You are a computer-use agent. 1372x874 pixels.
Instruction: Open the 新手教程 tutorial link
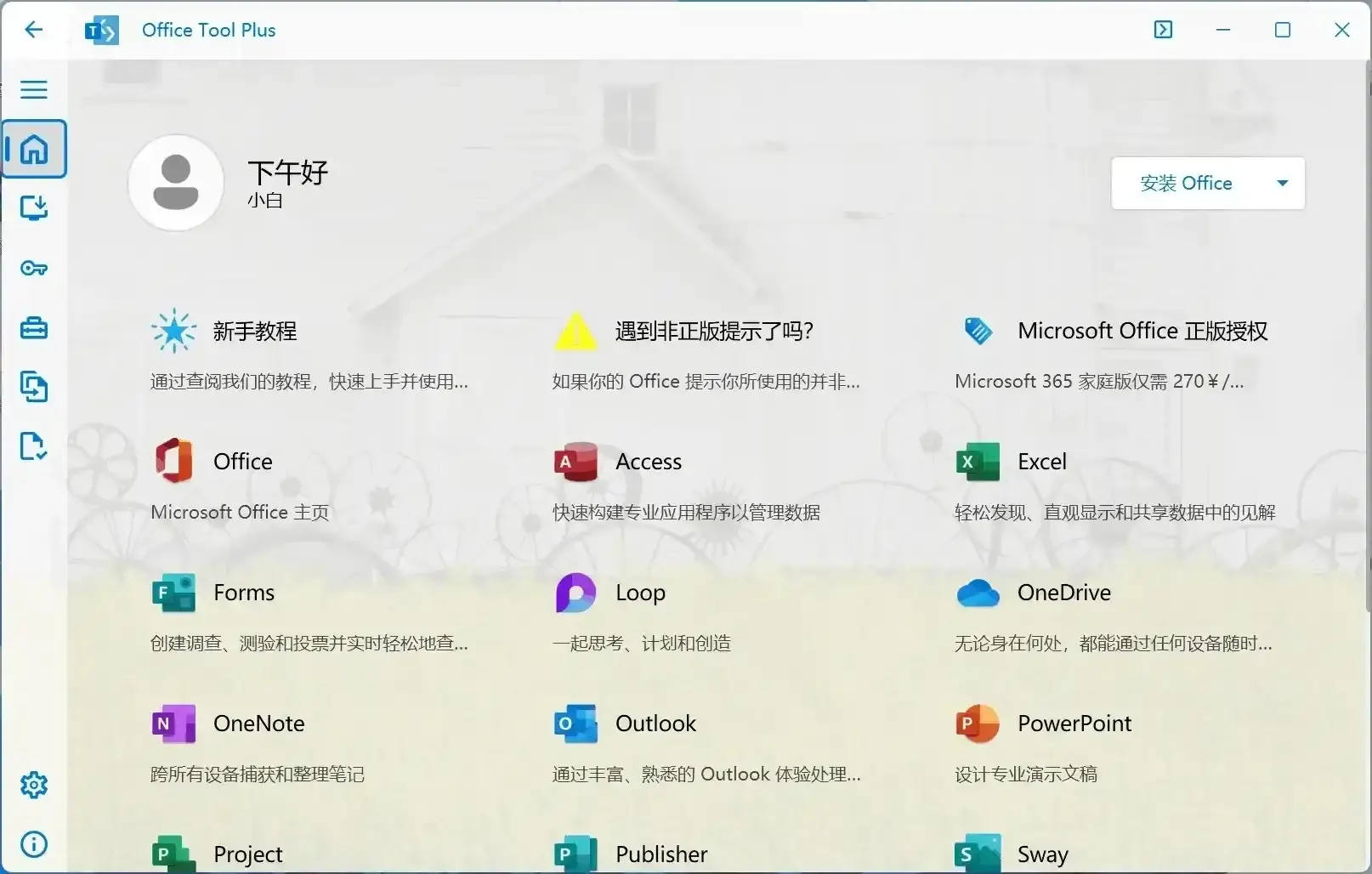(x=255, y=331)
